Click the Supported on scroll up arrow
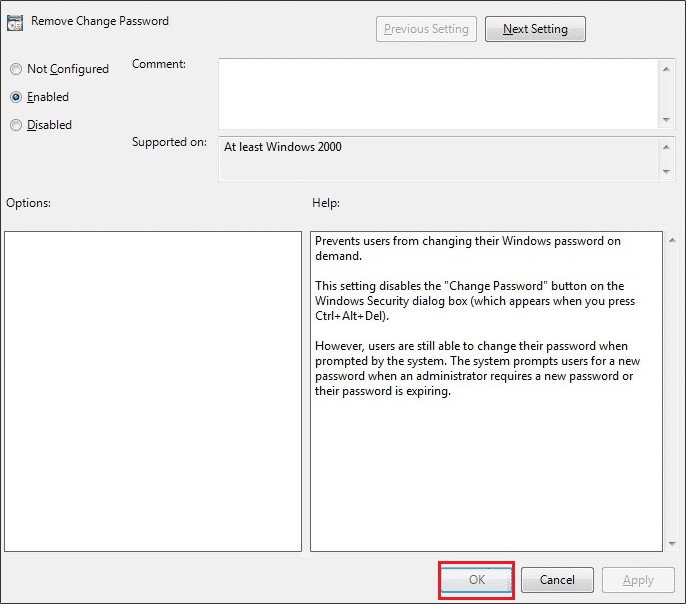Image resolution: width=686 pixels, height=604 pixels. click(x=666, y=147)
